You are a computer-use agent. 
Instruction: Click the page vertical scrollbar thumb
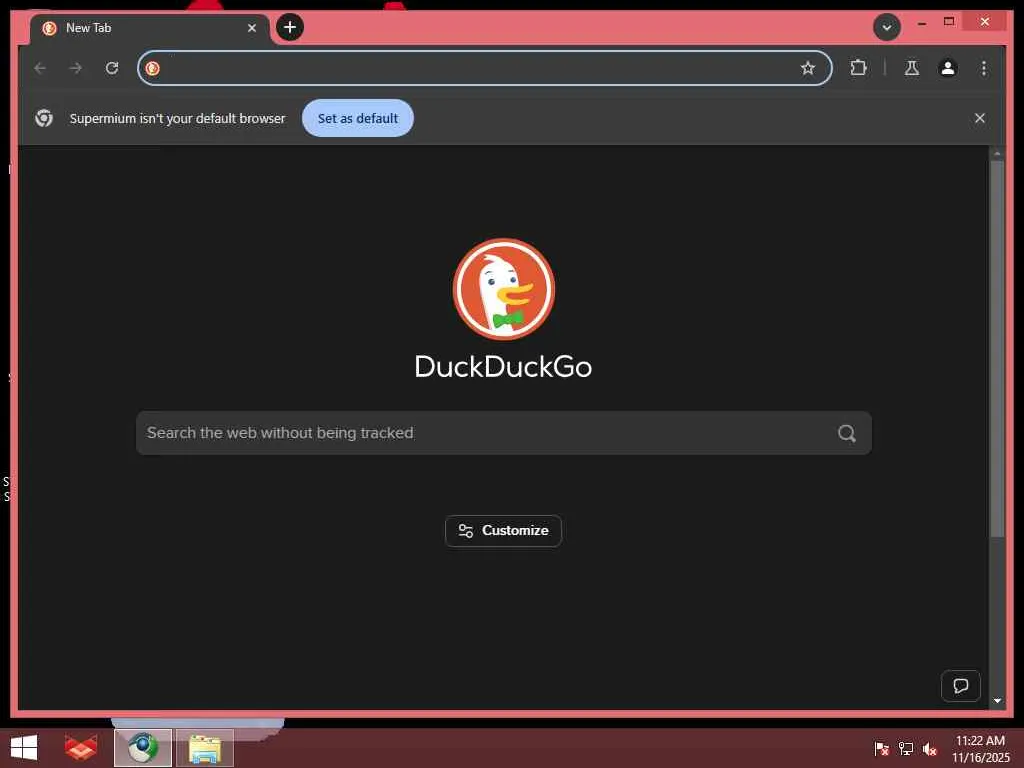point(997,348)
